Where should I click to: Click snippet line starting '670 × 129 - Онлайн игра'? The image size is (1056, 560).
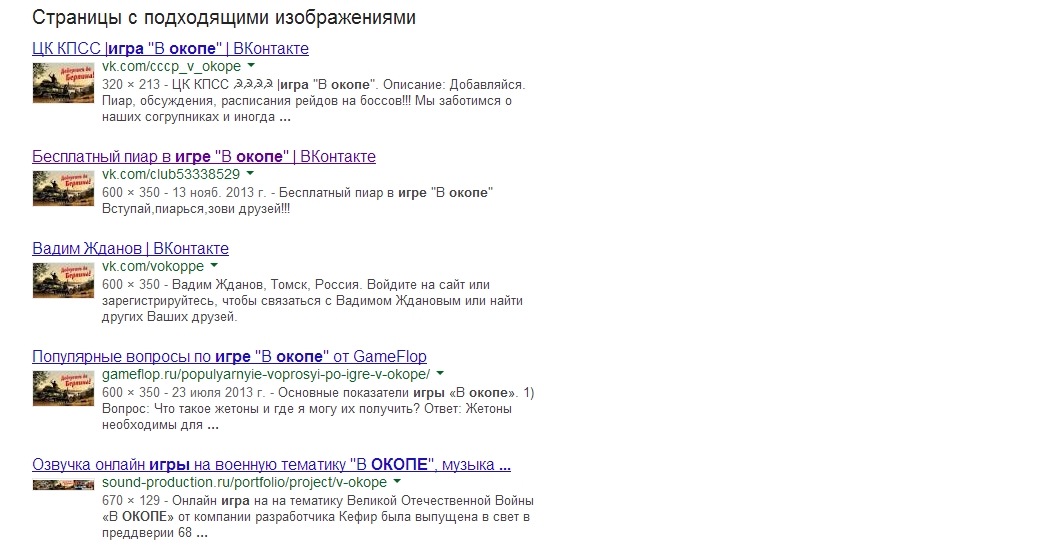tap(318, 500)
